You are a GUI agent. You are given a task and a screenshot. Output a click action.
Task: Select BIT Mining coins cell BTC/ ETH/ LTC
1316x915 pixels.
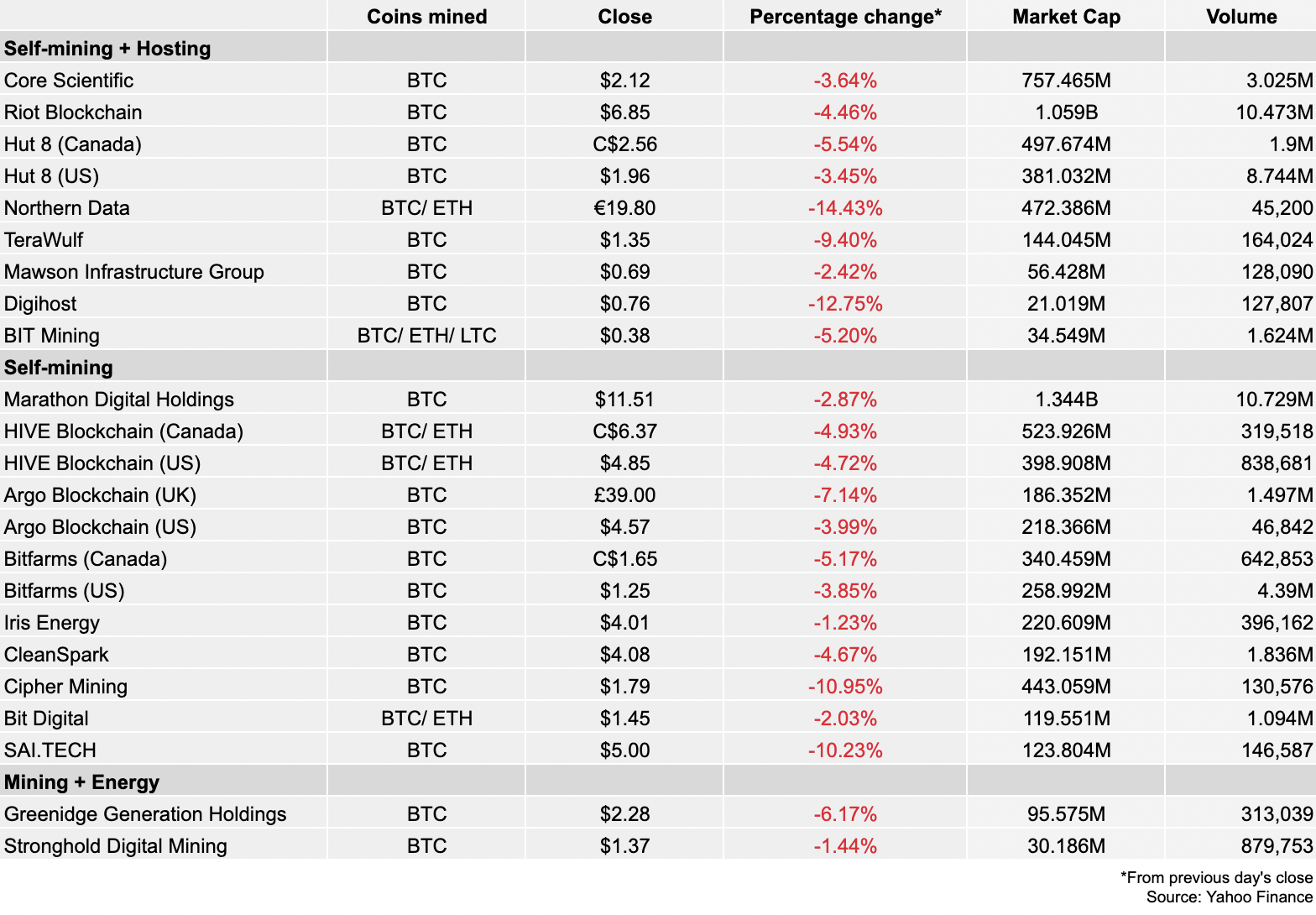(x=426, y=336)
